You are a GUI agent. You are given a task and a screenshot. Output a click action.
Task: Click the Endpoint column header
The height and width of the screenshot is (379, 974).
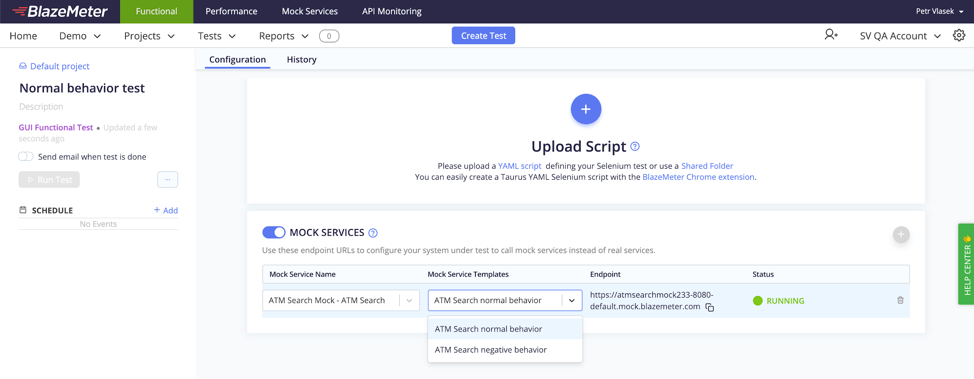[x=605, y=274]
